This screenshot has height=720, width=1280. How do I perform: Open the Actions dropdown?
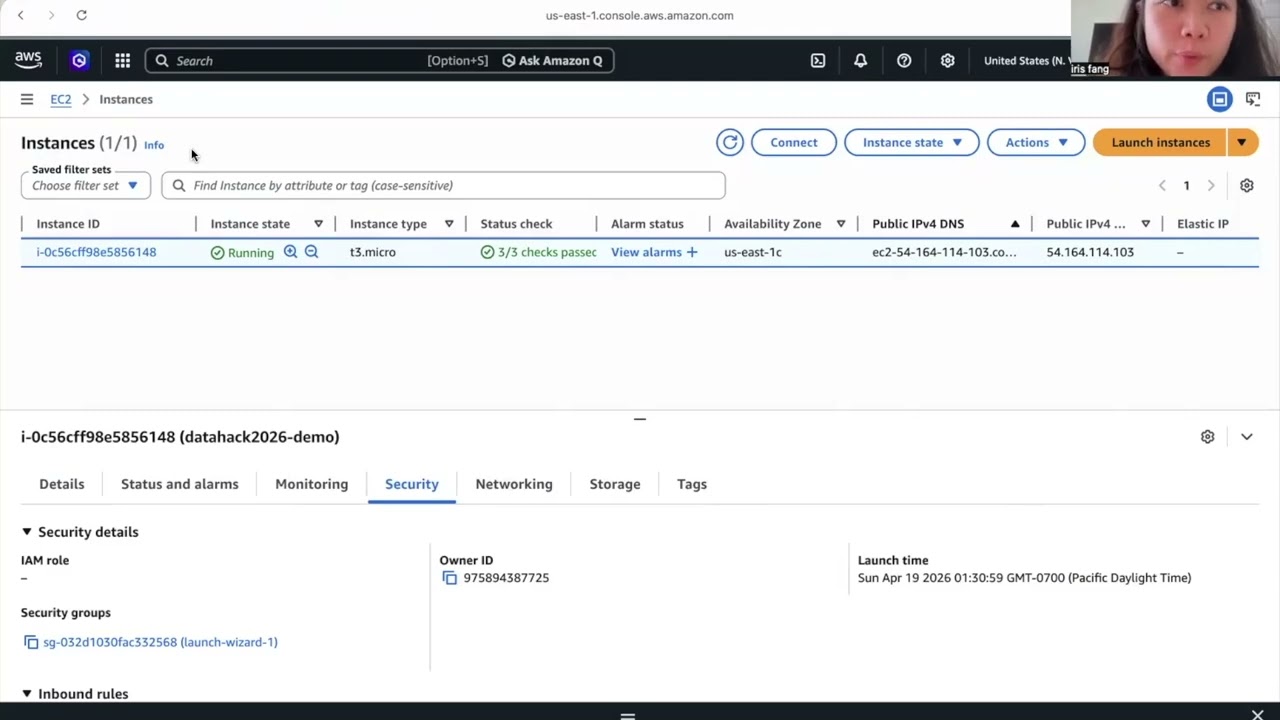click(x=1036, y=142)
